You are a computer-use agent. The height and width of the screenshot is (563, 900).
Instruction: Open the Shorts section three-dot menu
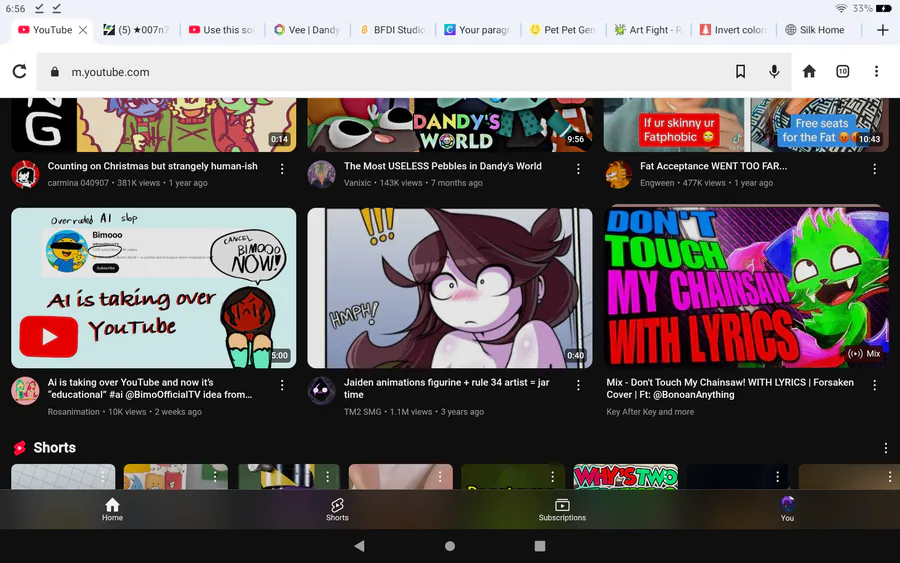coord(886,448)
